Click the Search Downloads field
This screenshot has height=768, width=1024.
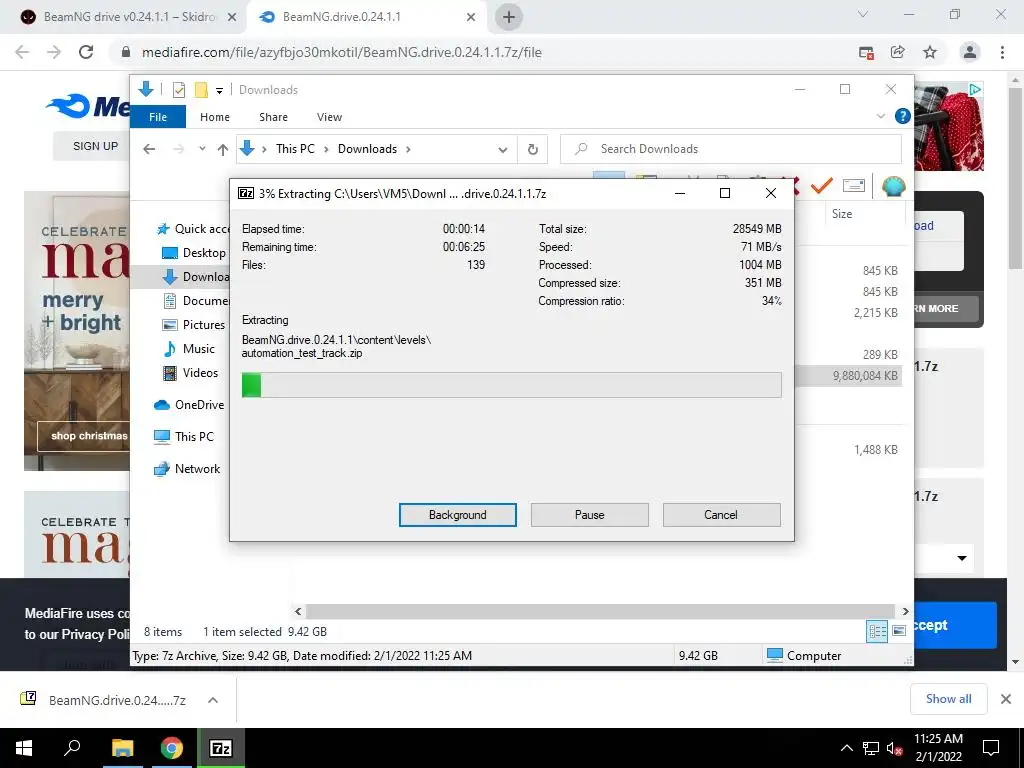(731, 149)
